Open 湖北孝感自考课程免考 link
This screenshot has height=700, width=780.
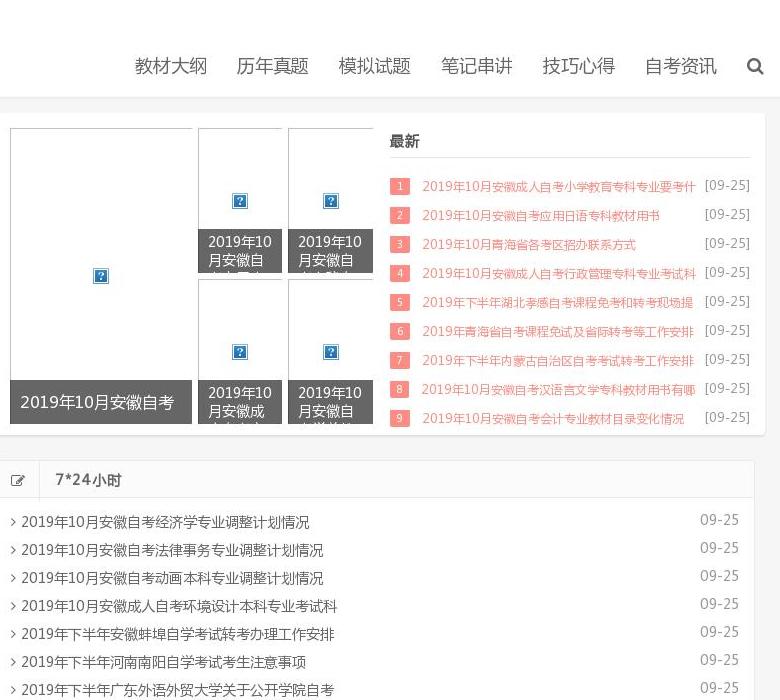click(558, 302)
